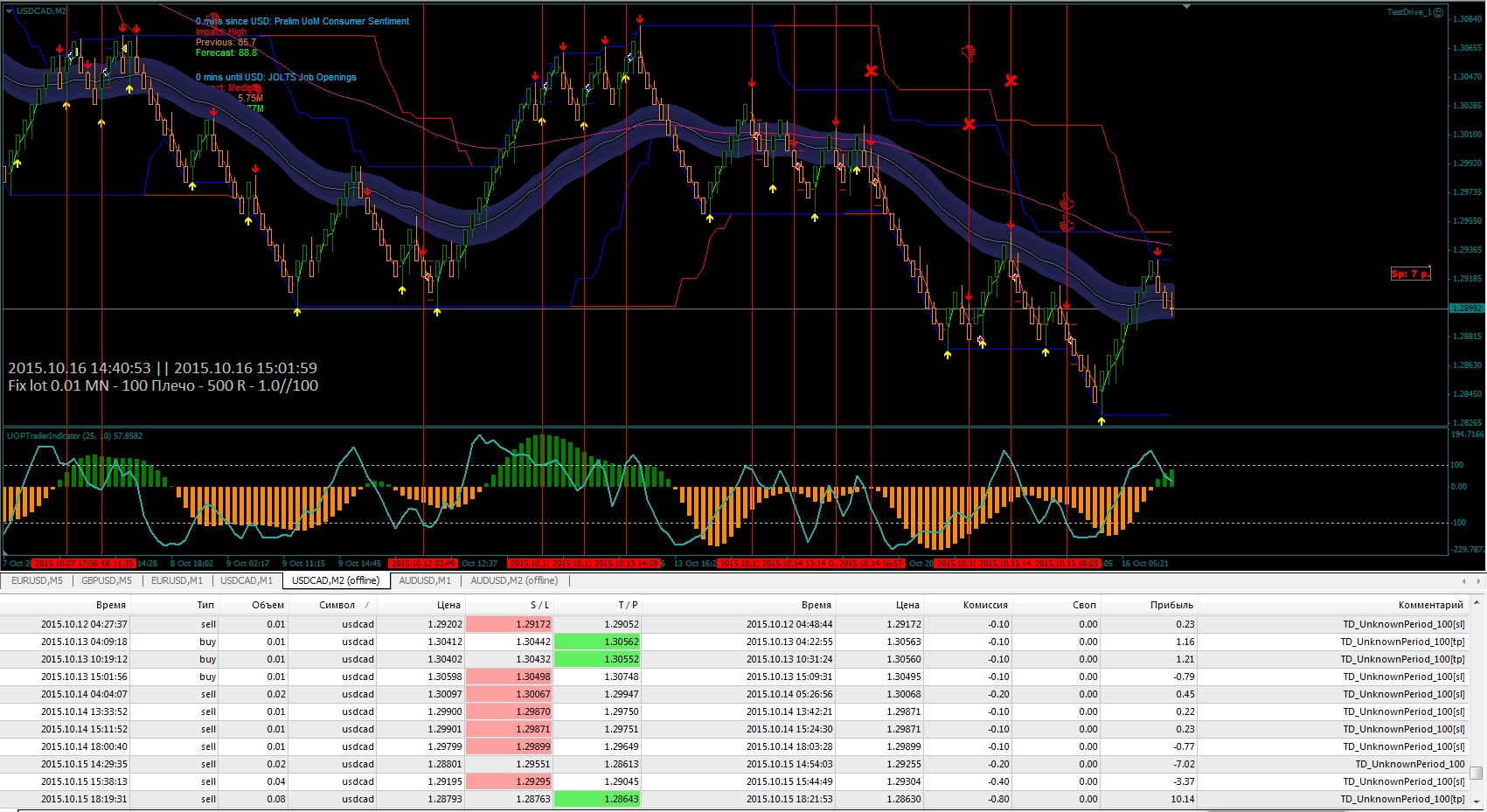Click the T / P column header

[597, 605]
